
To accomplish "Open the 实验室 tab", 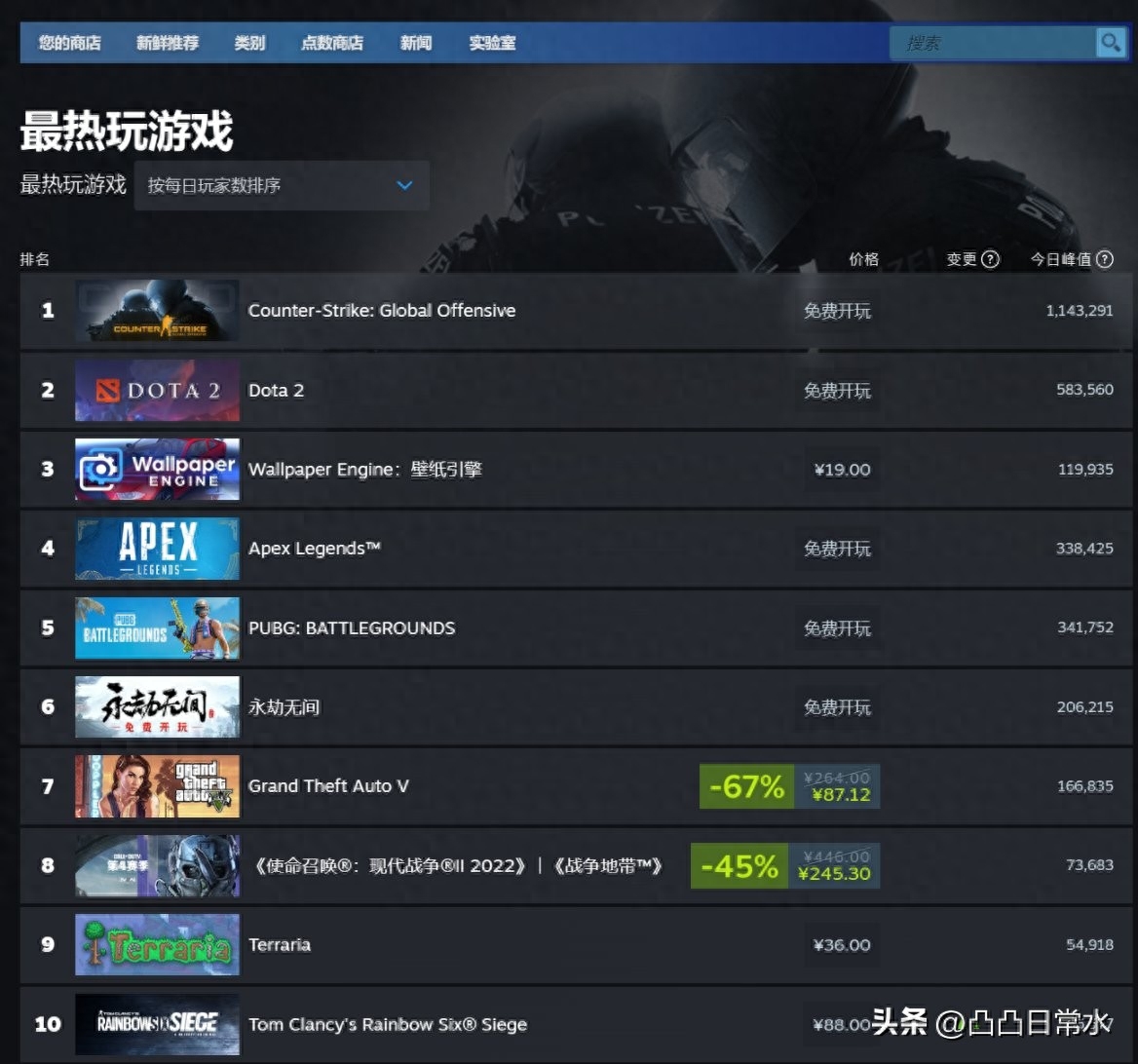I will pyautogui.click(x=492, y=43).
